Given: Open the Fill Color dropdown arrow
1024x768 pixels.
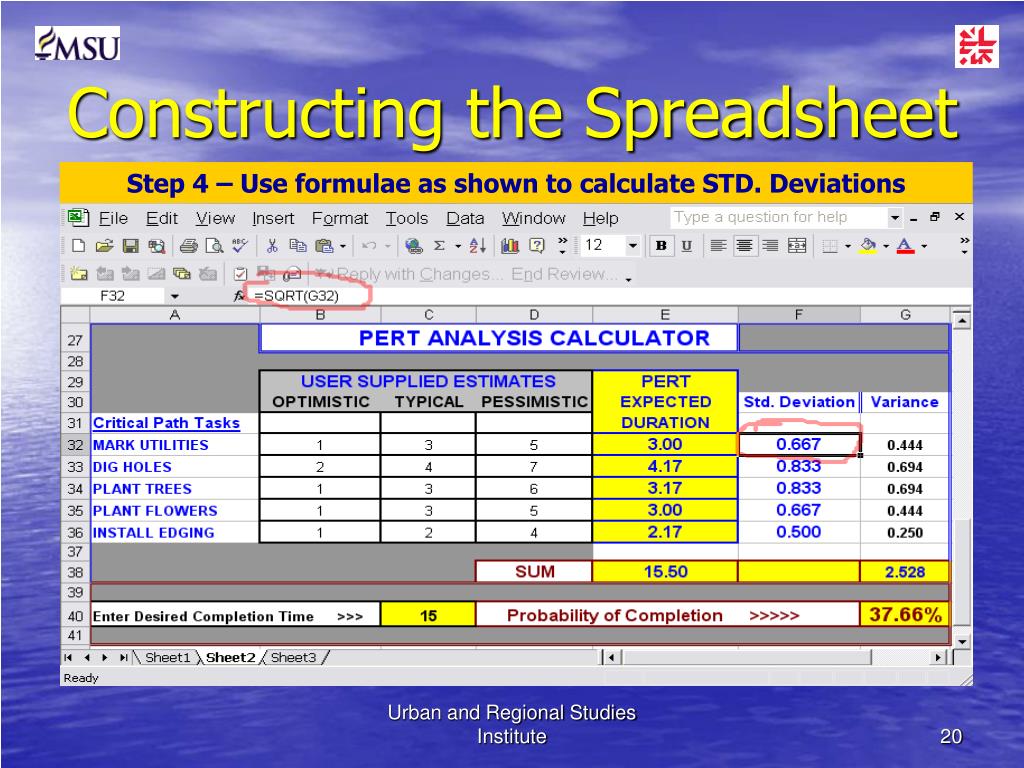Looking at the screenshot, I should coord(886,247).
